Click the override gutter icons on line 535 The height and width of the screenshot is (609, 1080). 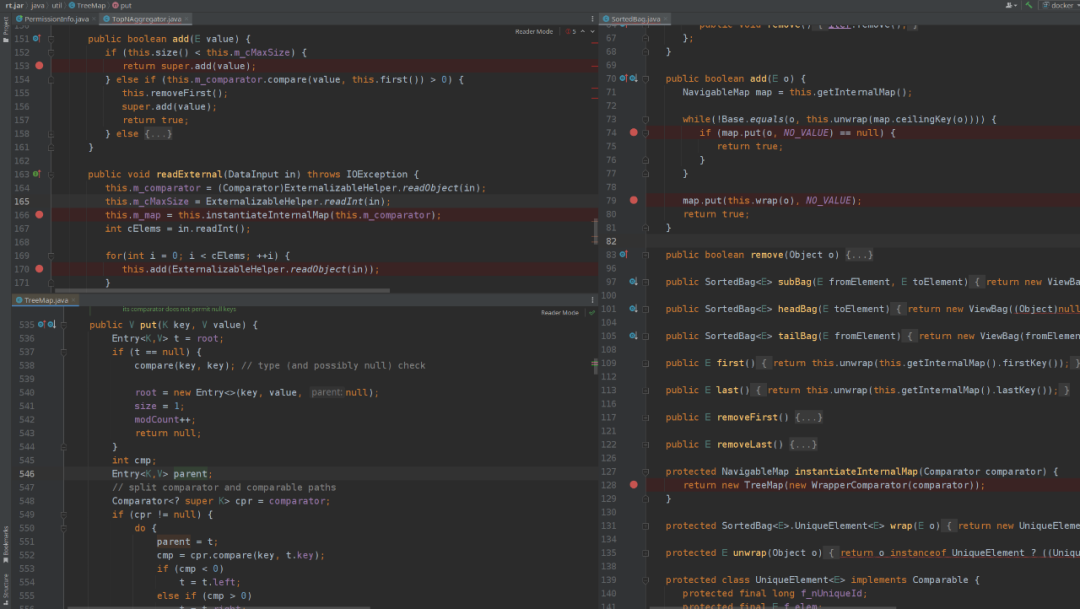coord(46,324)
